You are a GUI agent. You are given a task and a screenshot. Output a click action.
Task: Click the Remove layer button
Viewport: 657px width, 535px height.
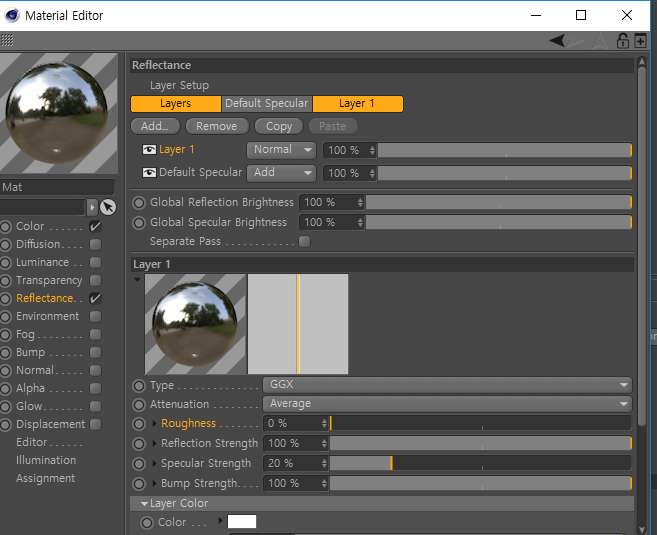coord(217,127)
